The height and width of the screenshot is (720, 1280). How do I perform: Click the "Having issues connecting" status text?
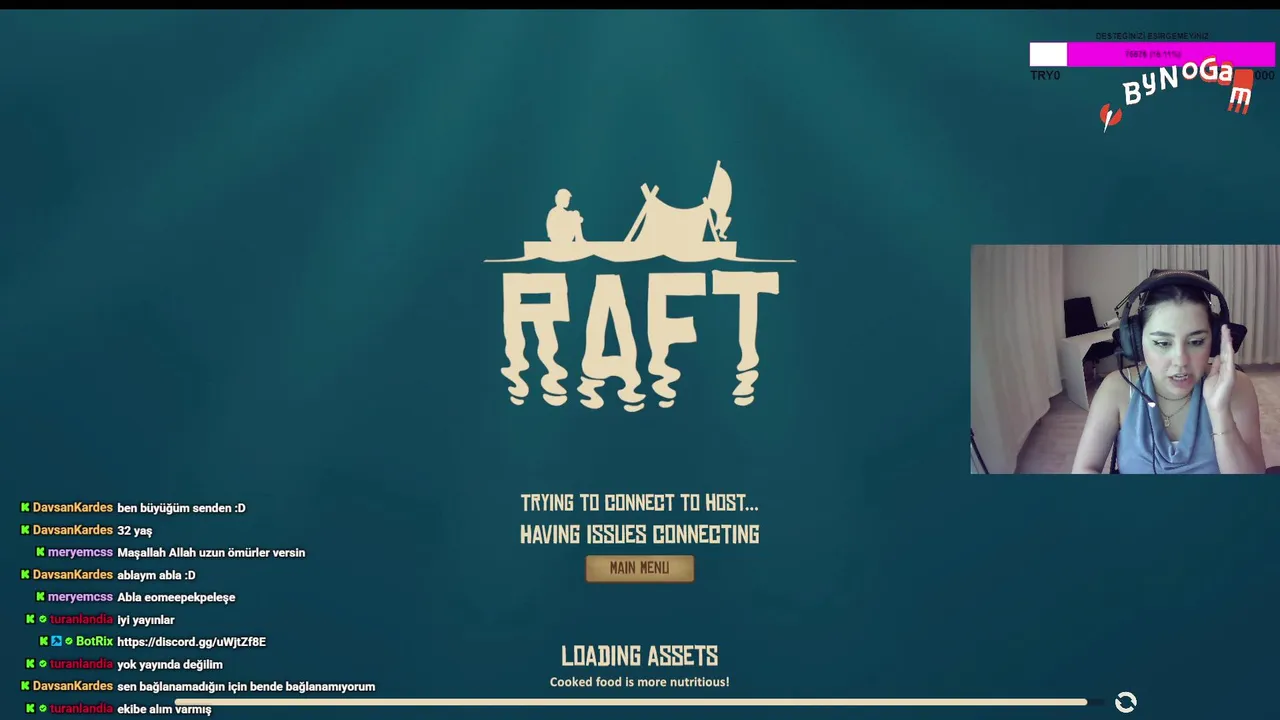(639, 535)
